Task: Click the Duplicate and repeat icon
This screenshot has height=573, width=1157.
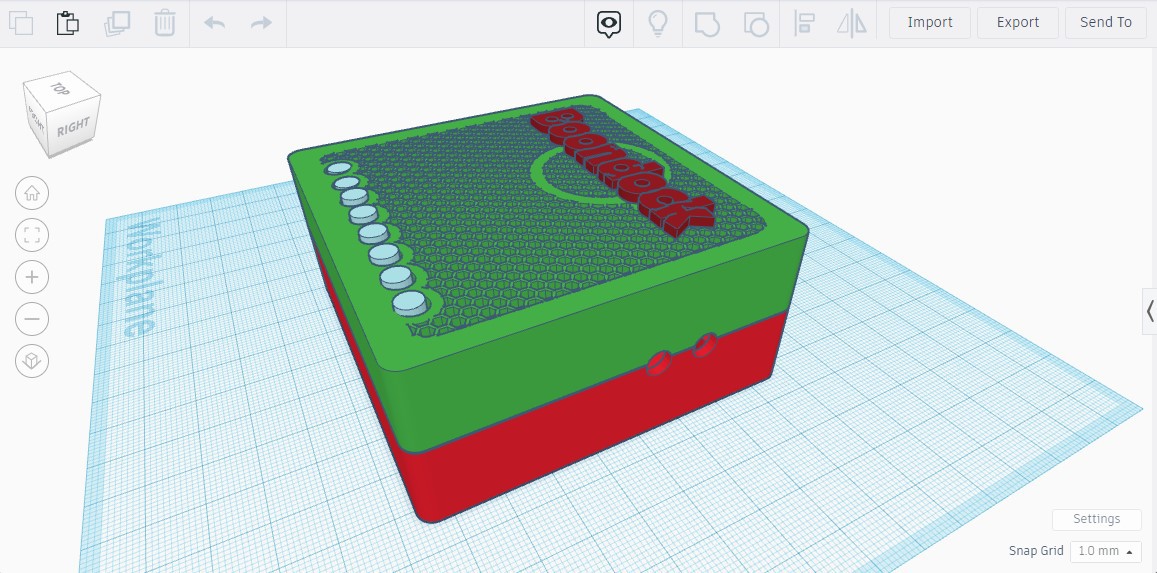Action: point(117,23)
